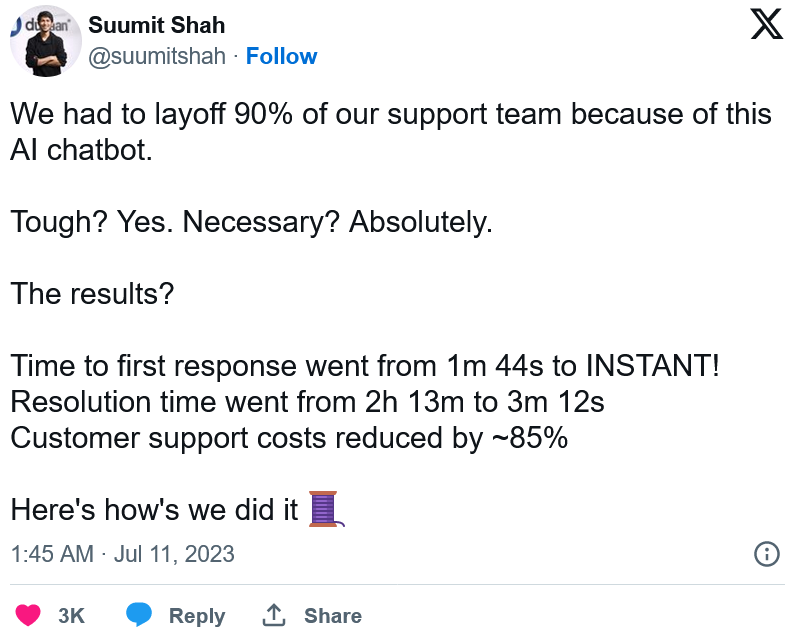Click the "Customer support costs reduced" line
Image resolution: width=792 pixels, height=639 pixels.
pos(289,437)
